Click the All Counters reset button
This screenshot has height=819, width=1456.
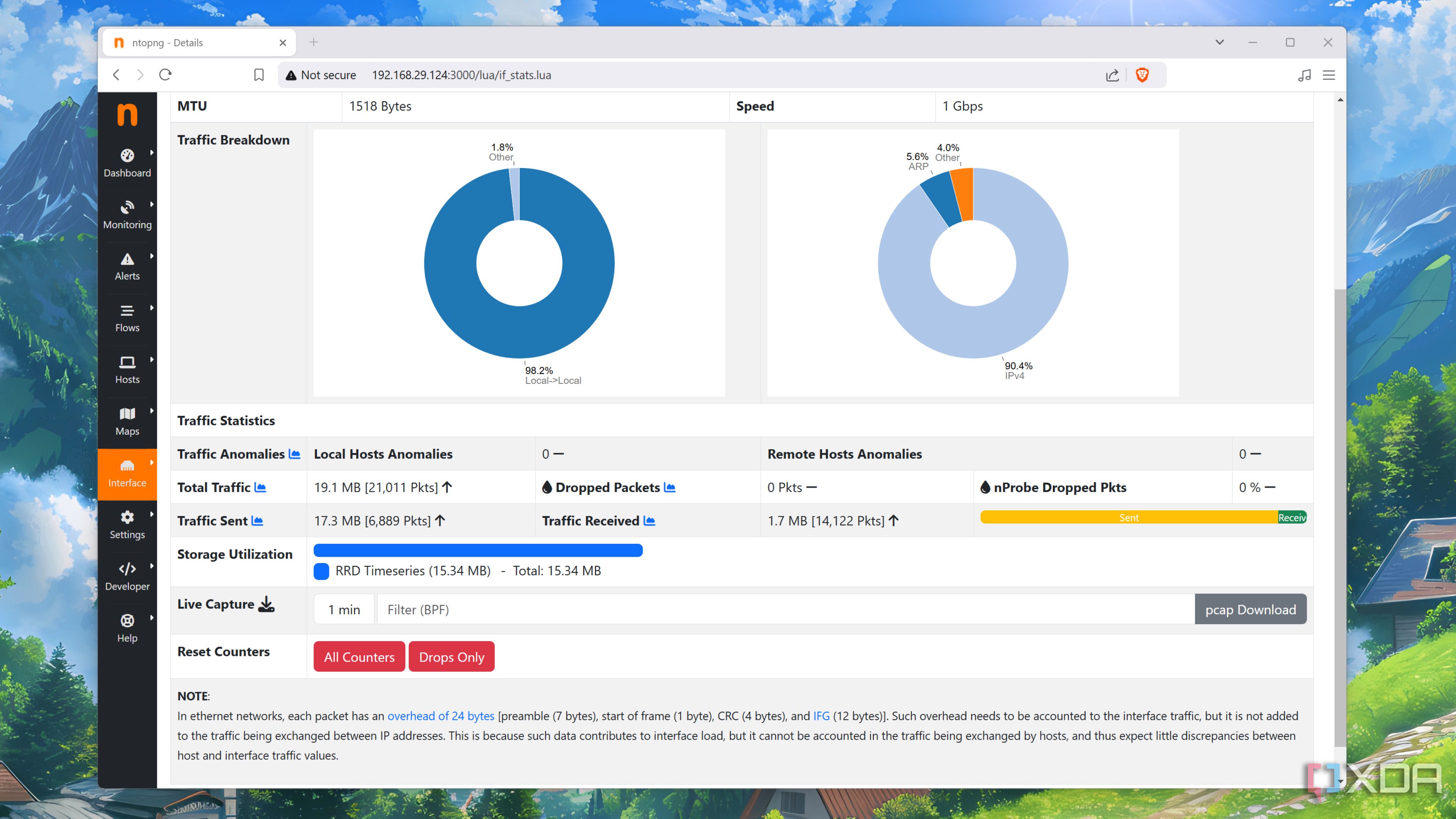pyautogui.click(x=359, y=656)
